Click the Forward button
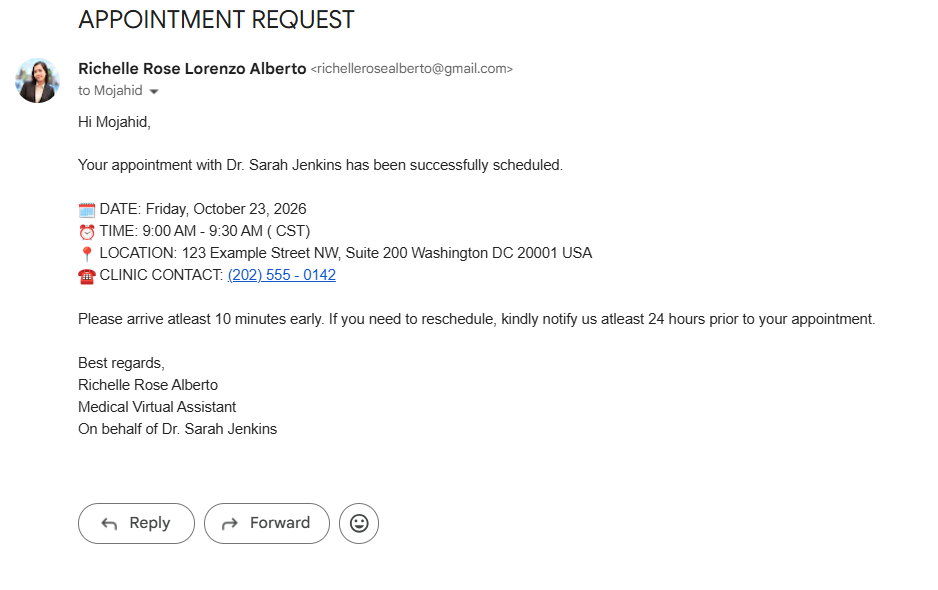The height and width of the screenshot is (590, 938). 267,524
